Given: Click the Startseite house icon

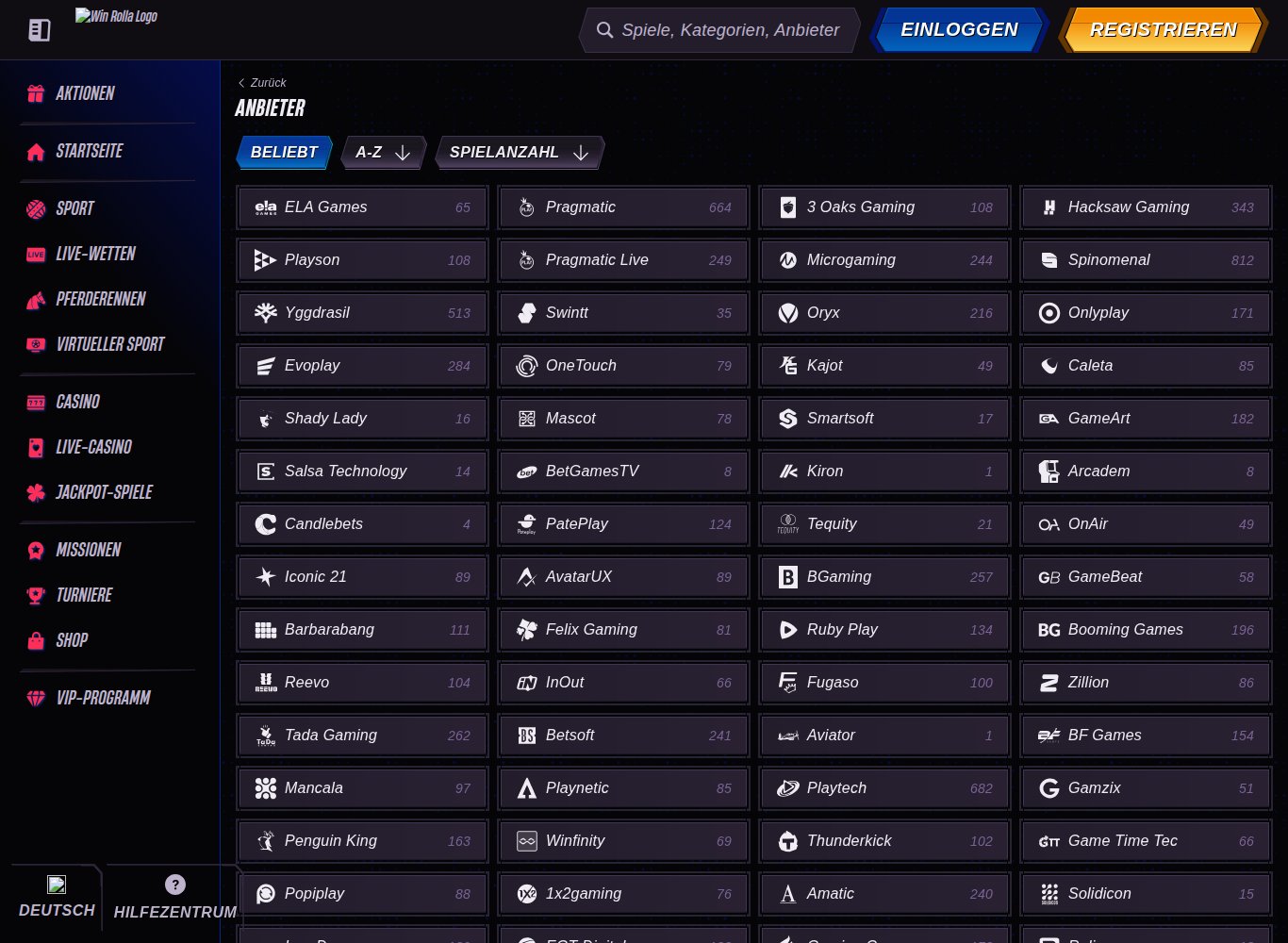Looking at the screenshot, I should coord(36,152).
